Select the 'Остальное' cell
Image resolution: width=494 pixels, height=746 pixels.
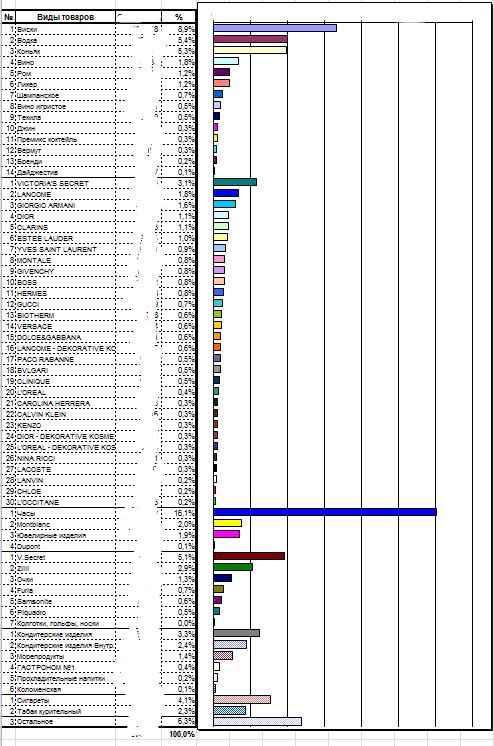(66, 722)
